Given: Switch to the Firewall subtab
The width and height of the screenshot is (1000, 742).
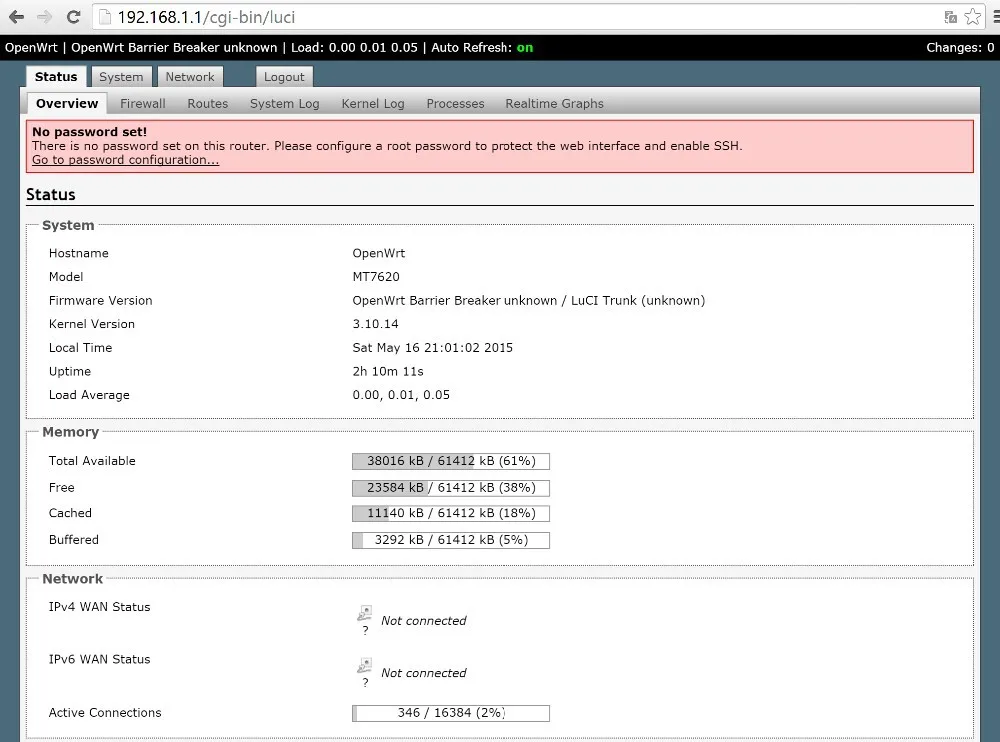Looking at the screenshot, I should [143, 103].
